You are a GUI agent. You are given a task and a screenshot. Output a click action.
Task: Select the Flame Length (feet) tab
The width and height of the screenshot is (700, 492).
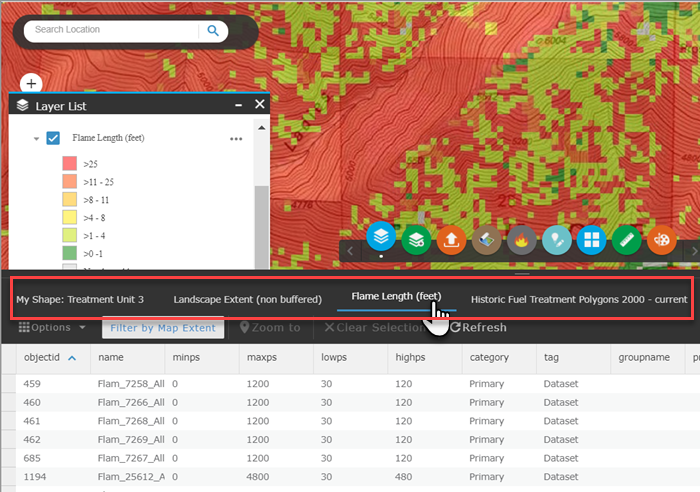396,296
